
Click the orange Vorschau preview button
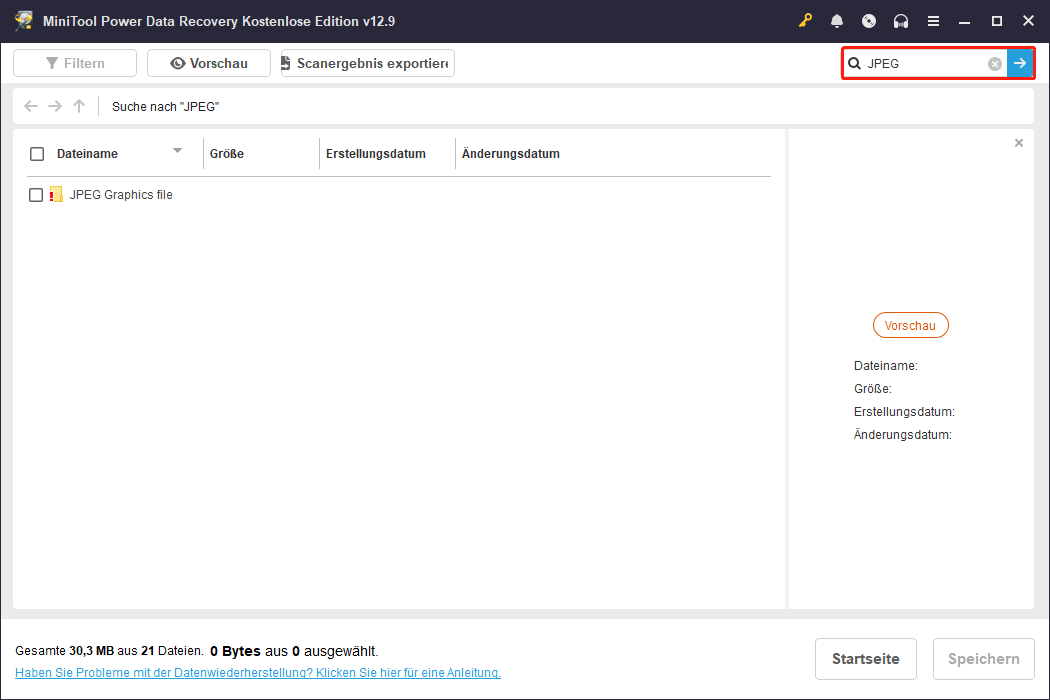tap(911, 326)
